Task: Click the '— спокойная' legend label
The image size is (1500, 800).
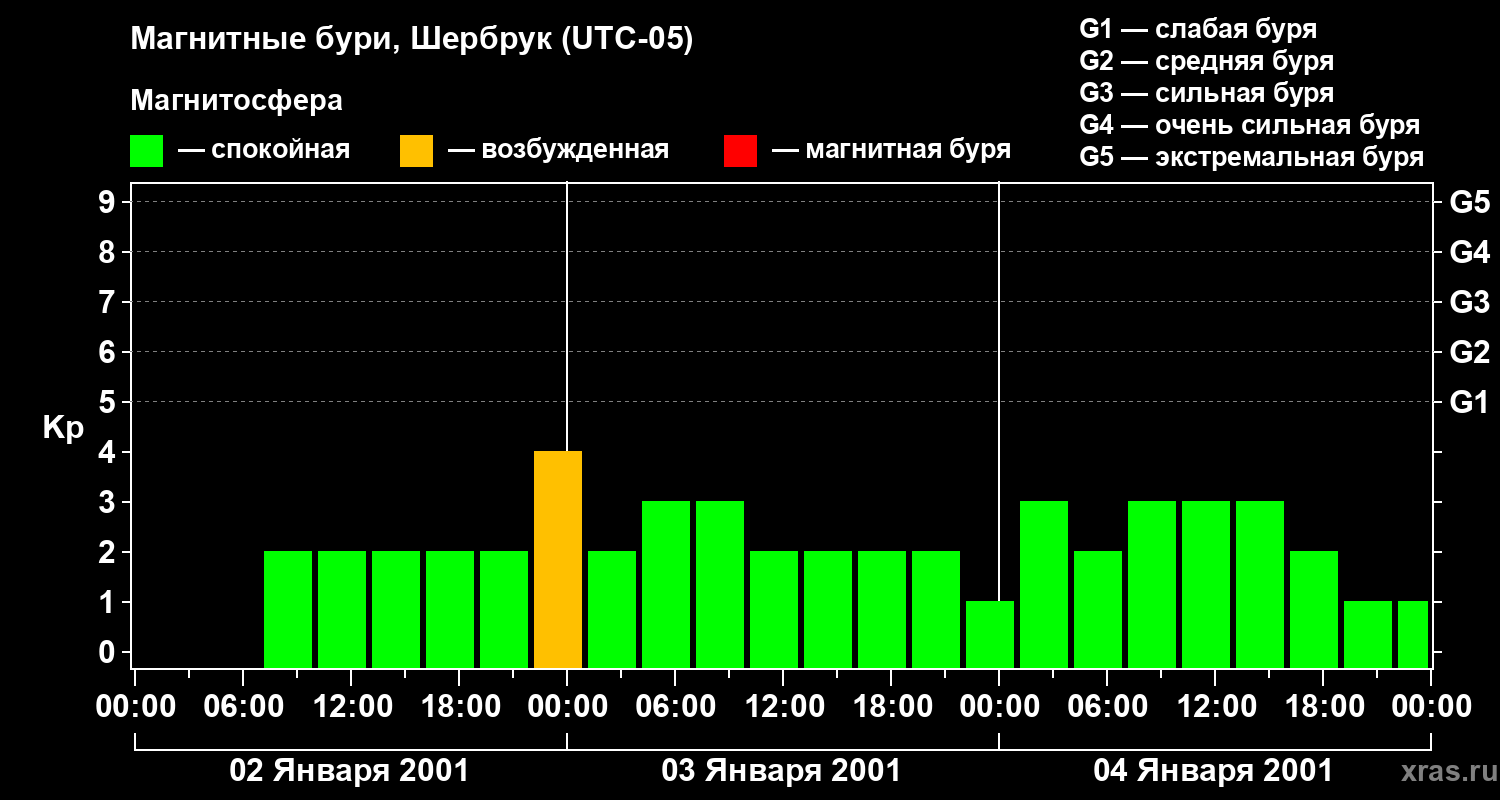Action: tap(264, 150)
